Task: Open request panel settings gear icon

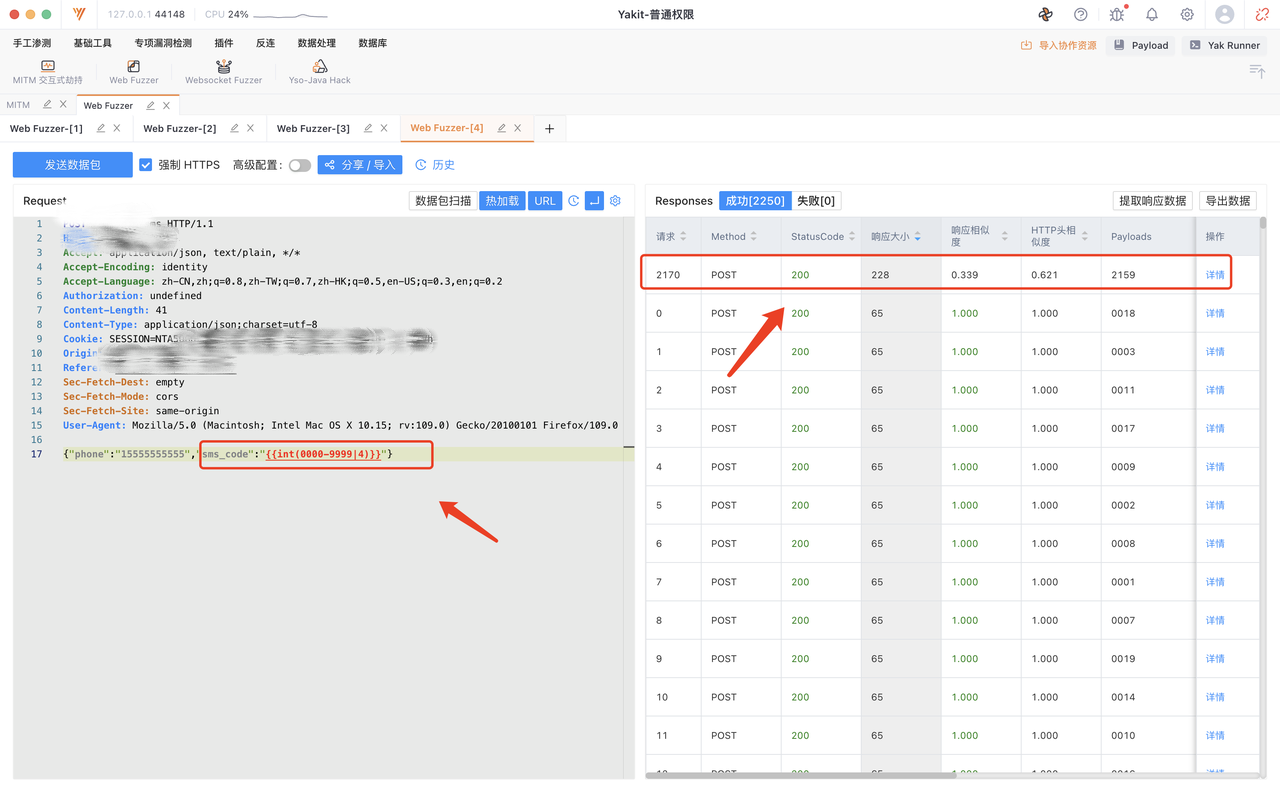Action: [615, 201]
